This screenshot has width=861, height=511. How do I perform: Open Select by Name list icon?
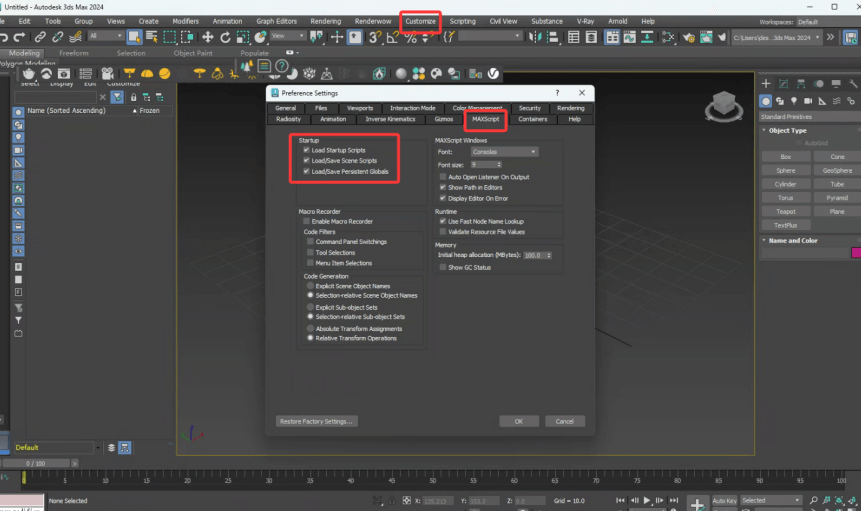coord(152,37)
